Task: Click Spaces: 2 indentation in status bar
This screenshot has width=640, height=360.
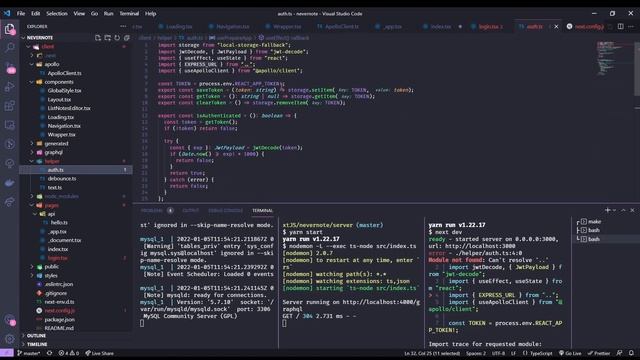Action: 476,353
